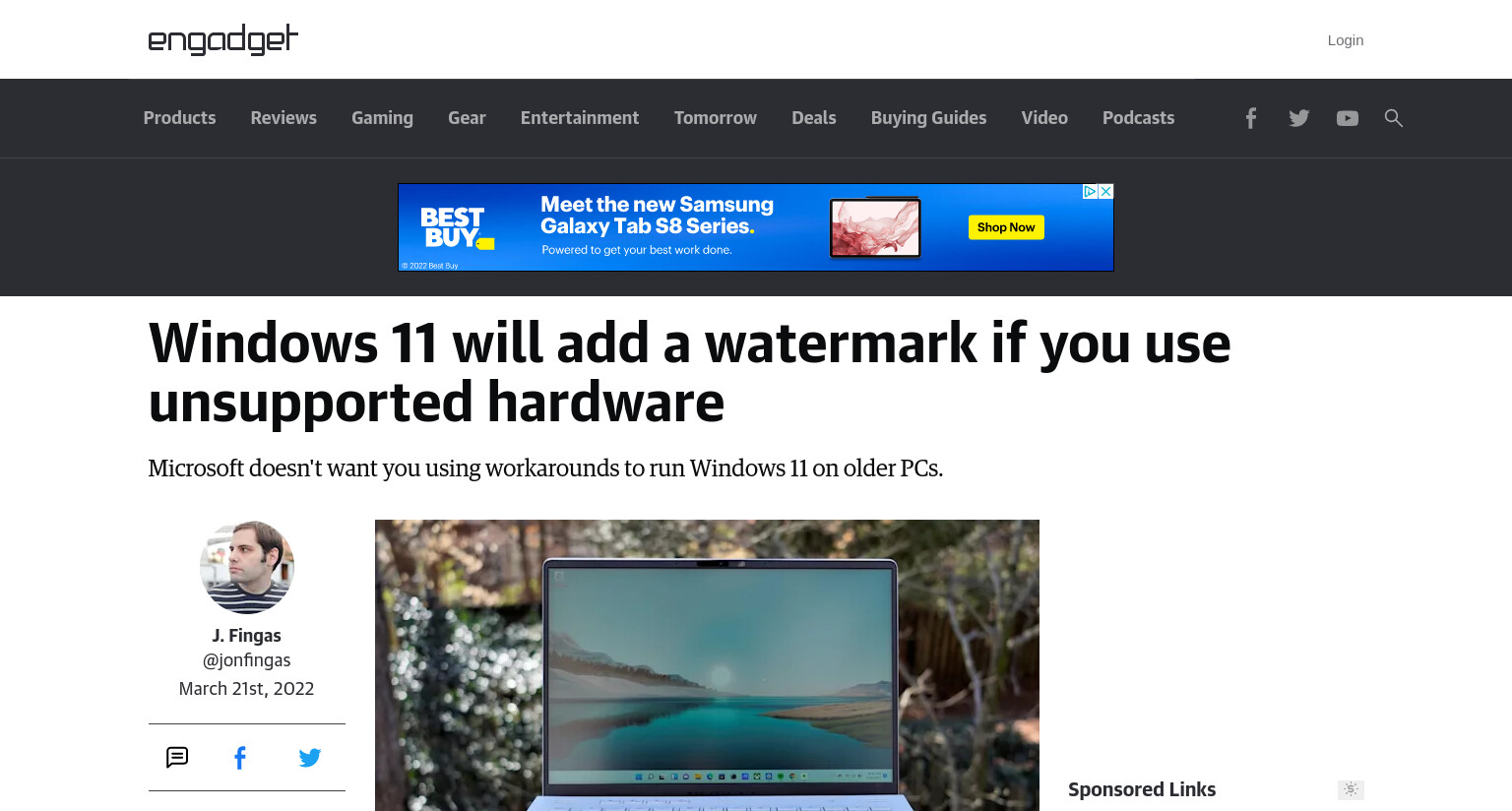This screenshot has width=1512, height=811.
Task: Click the Login link
Action: [1346, 40]
